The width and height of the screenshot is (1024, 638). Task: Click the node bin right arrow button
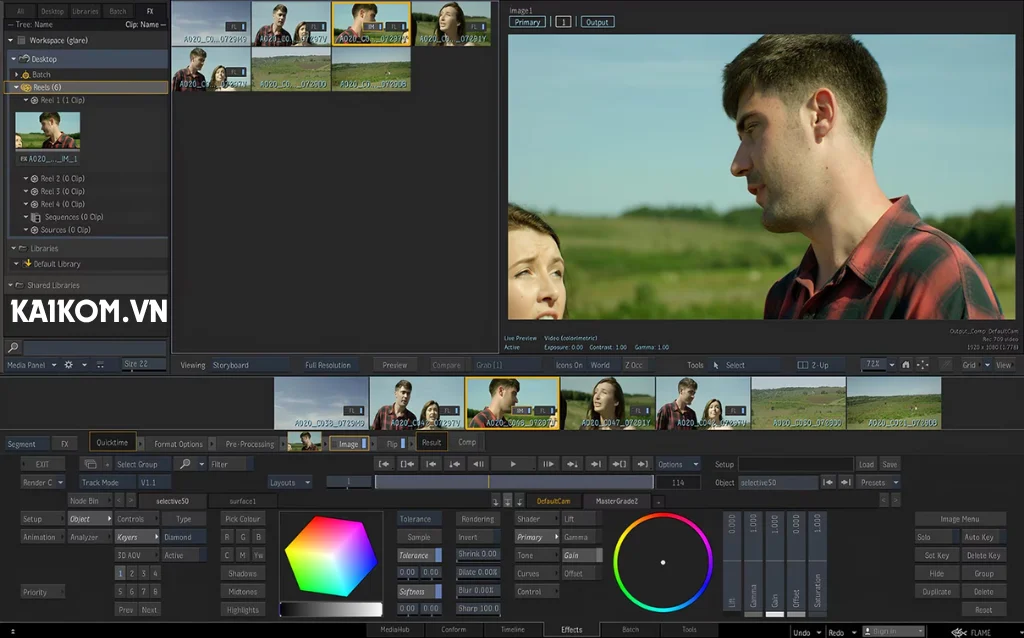131,501
